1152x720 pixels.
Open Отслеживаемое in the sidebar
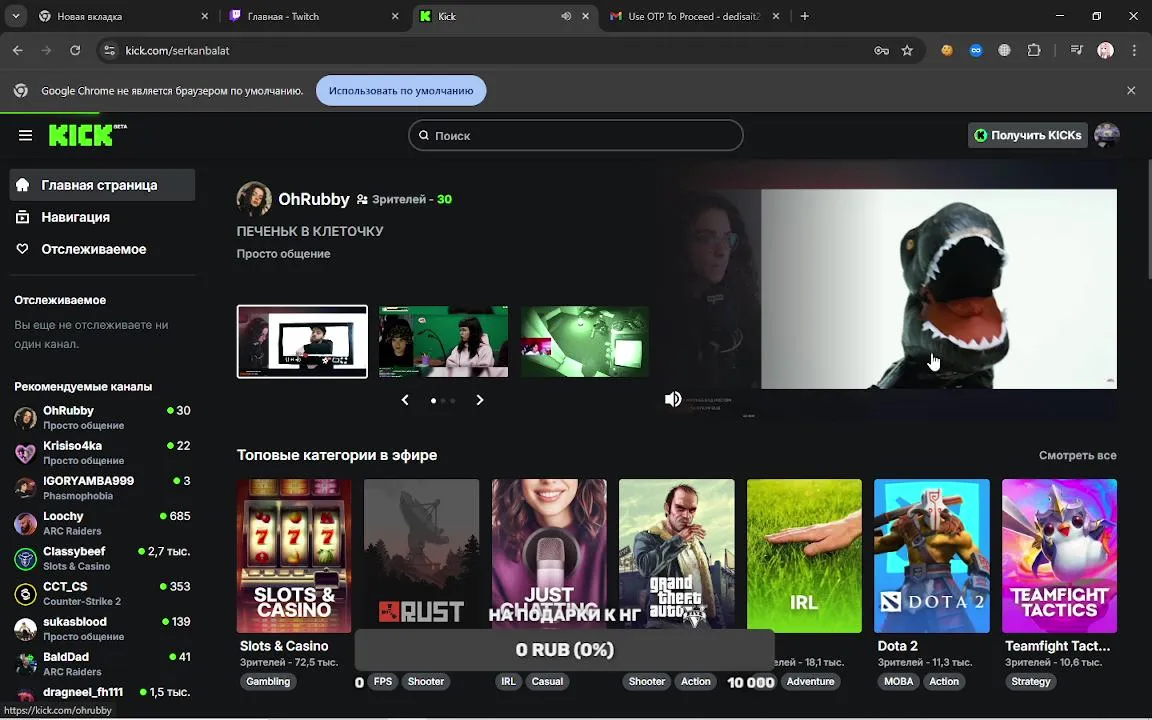pyautogui.click(x=102, y=249)
